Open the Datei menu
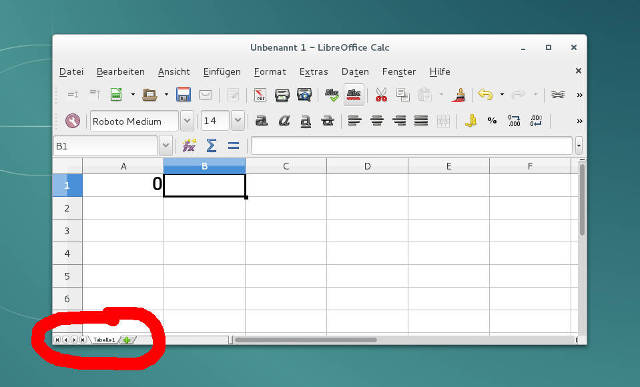 tap(71, 72)
